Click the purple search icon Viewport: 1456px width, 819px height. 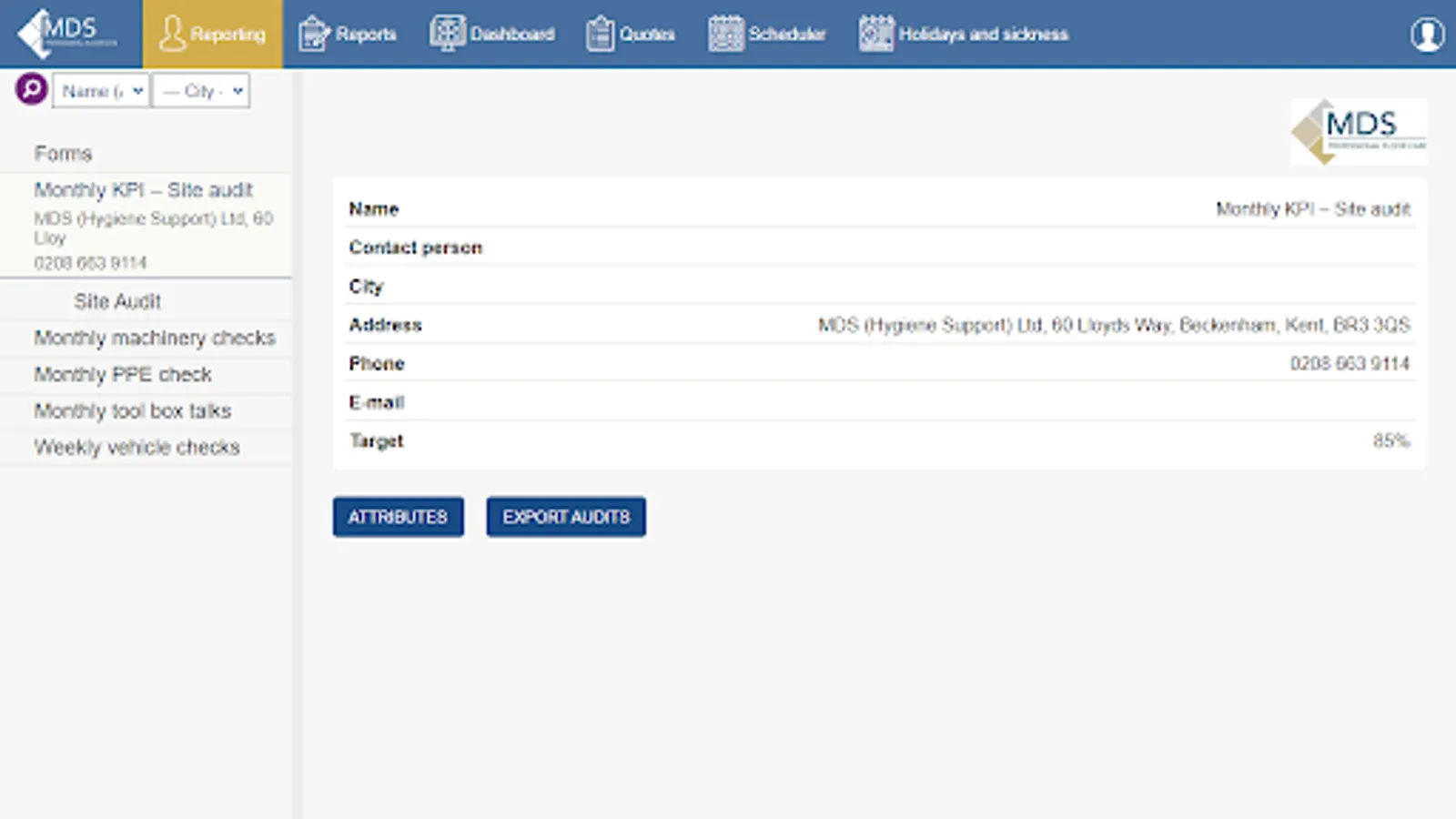[x=31, y=89]
